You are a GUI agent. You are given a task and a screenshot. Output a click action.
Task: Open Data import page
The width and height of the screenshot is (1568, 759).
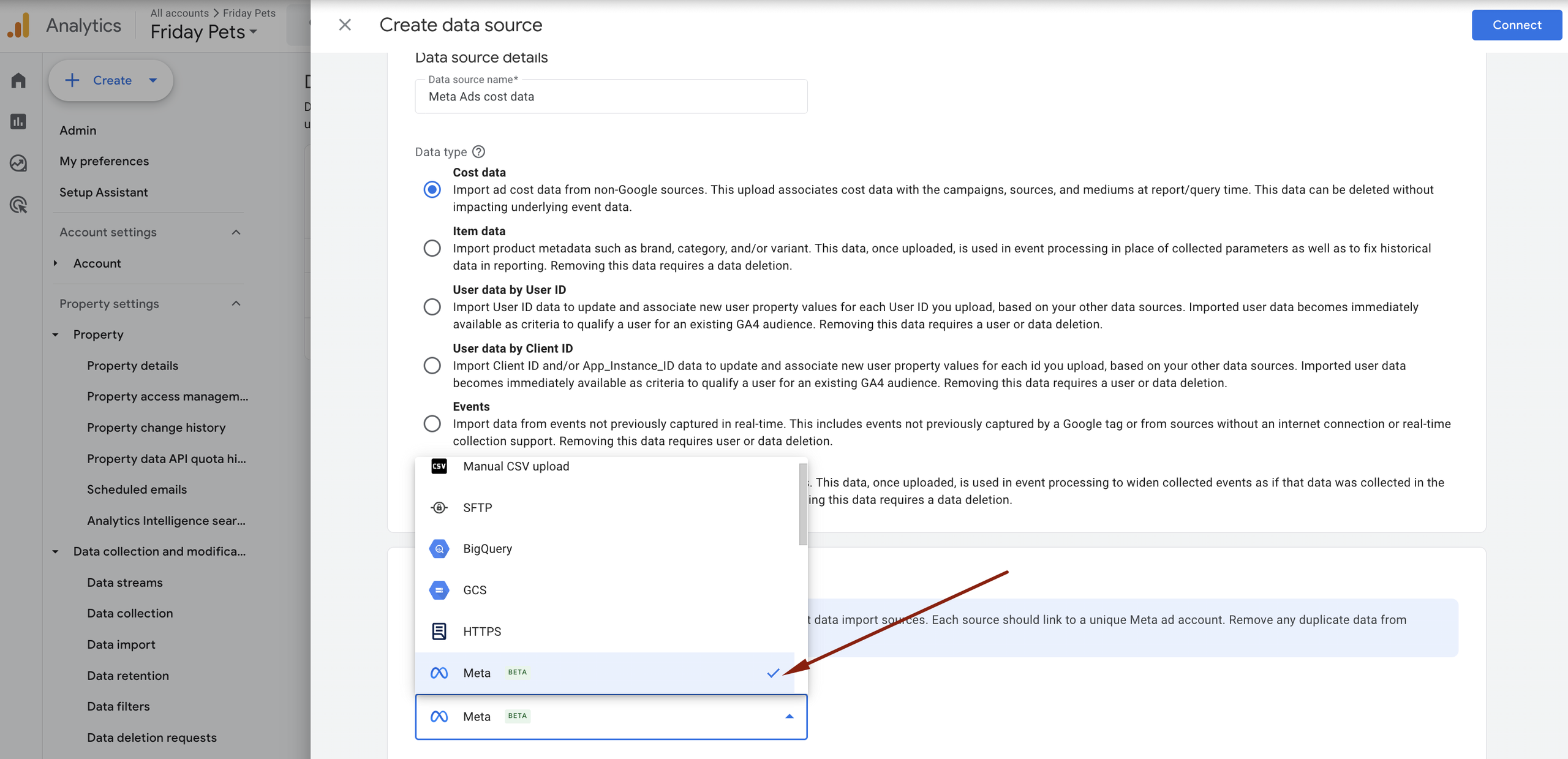pos(121,644)
